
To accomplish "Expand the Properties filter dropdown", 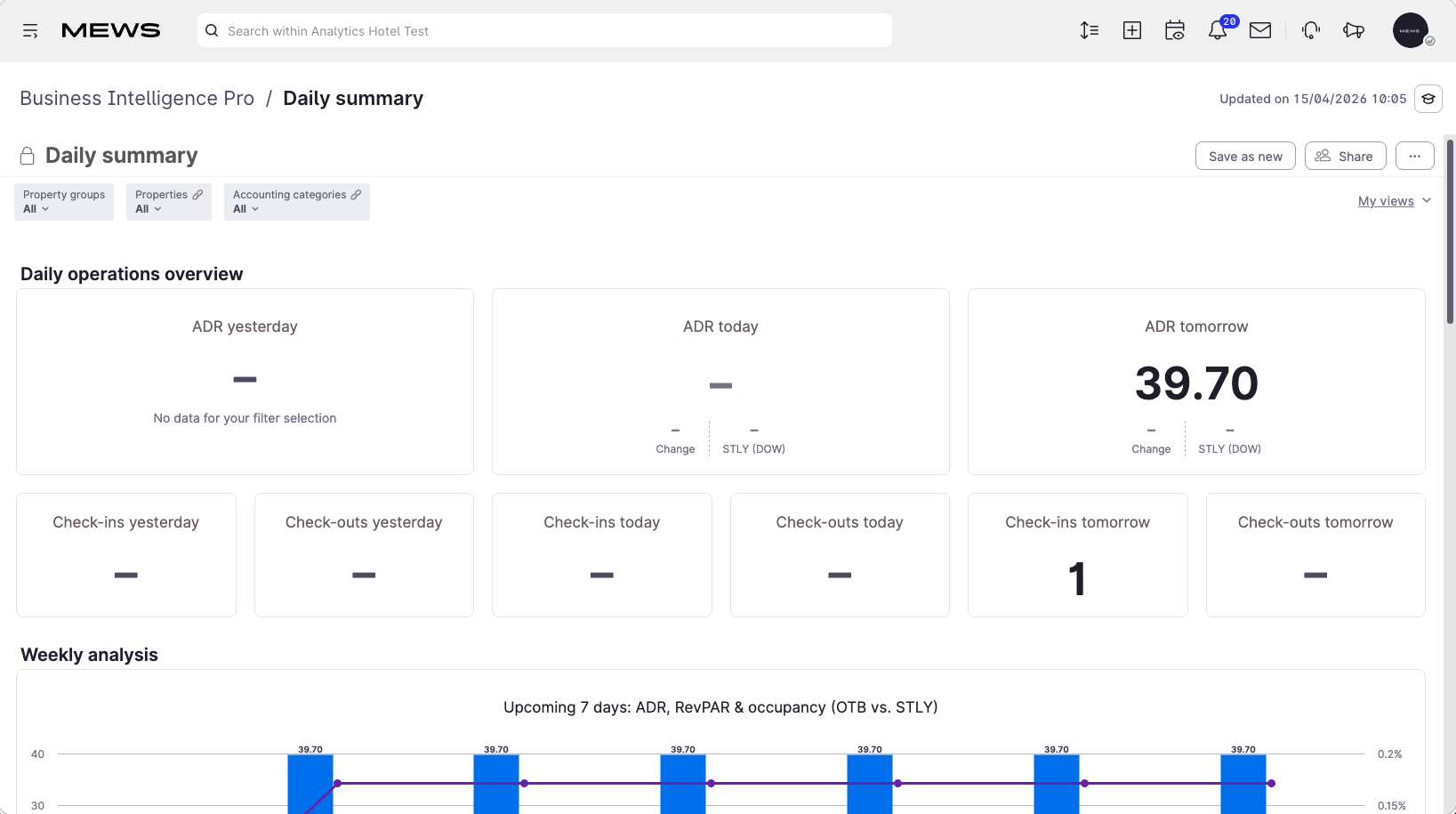I will tap(169, 202).
